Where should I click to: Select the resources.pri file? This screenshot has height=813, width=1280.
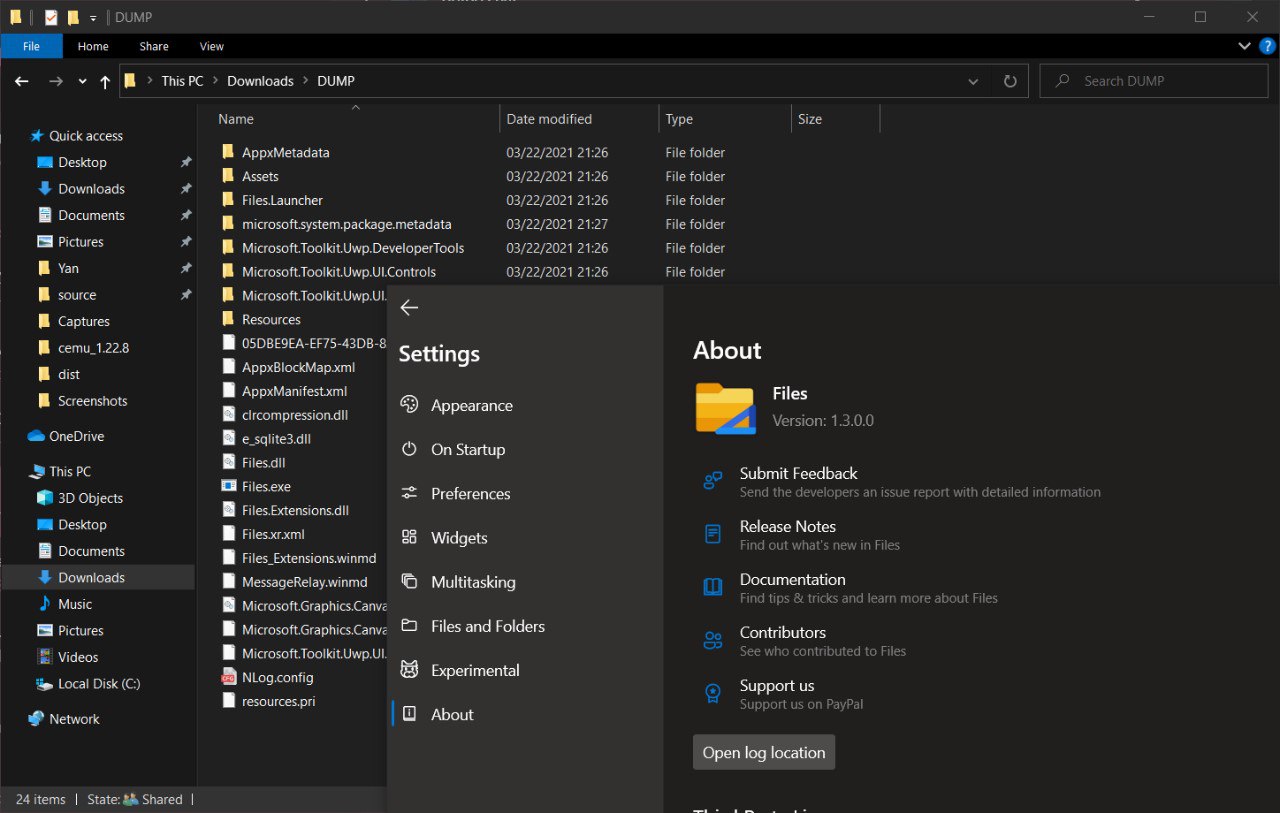tap(278, 701)
